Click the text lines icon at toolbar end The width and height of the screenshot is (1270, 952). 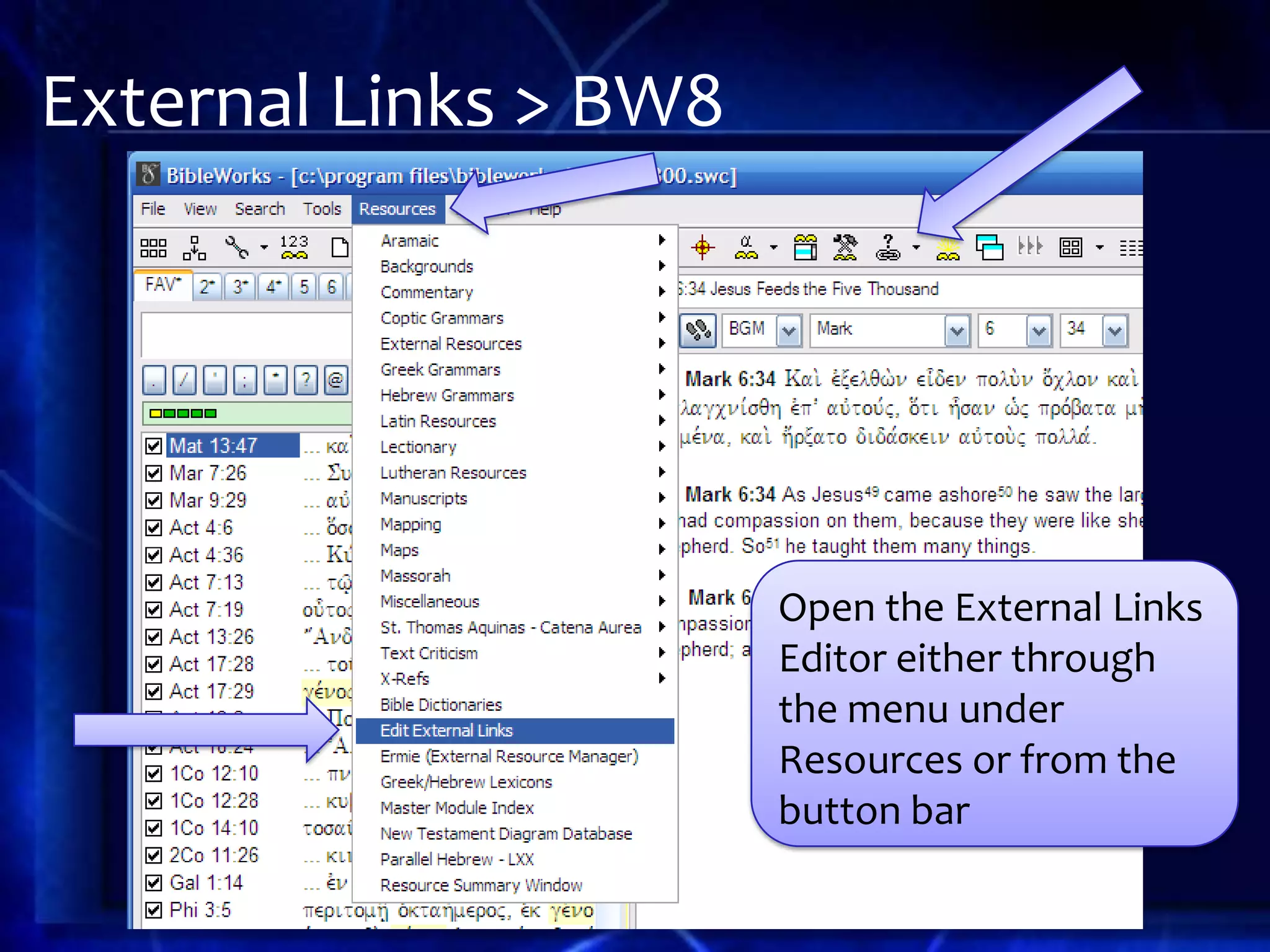point(1131,248)
